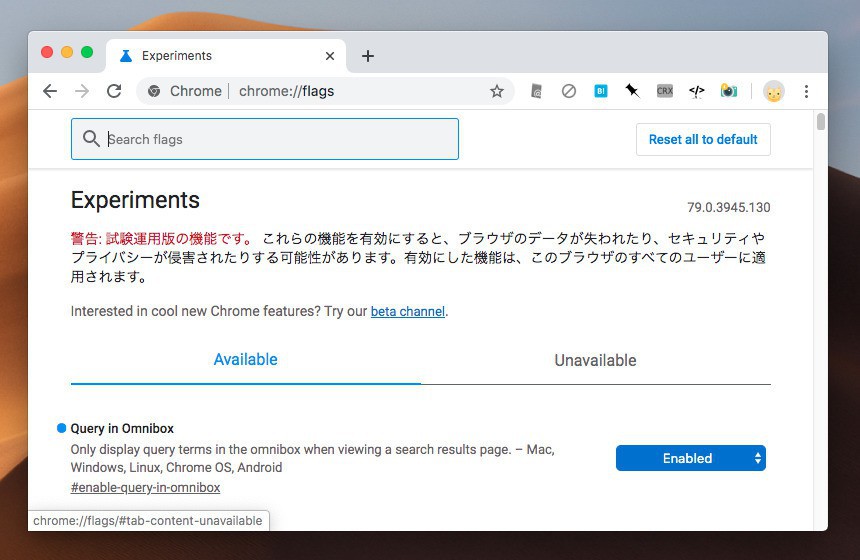Viewport: 860px width, 560px height.
Task: Open the user profile avatar
Action: pyautogui.click(x=773, y=91)
